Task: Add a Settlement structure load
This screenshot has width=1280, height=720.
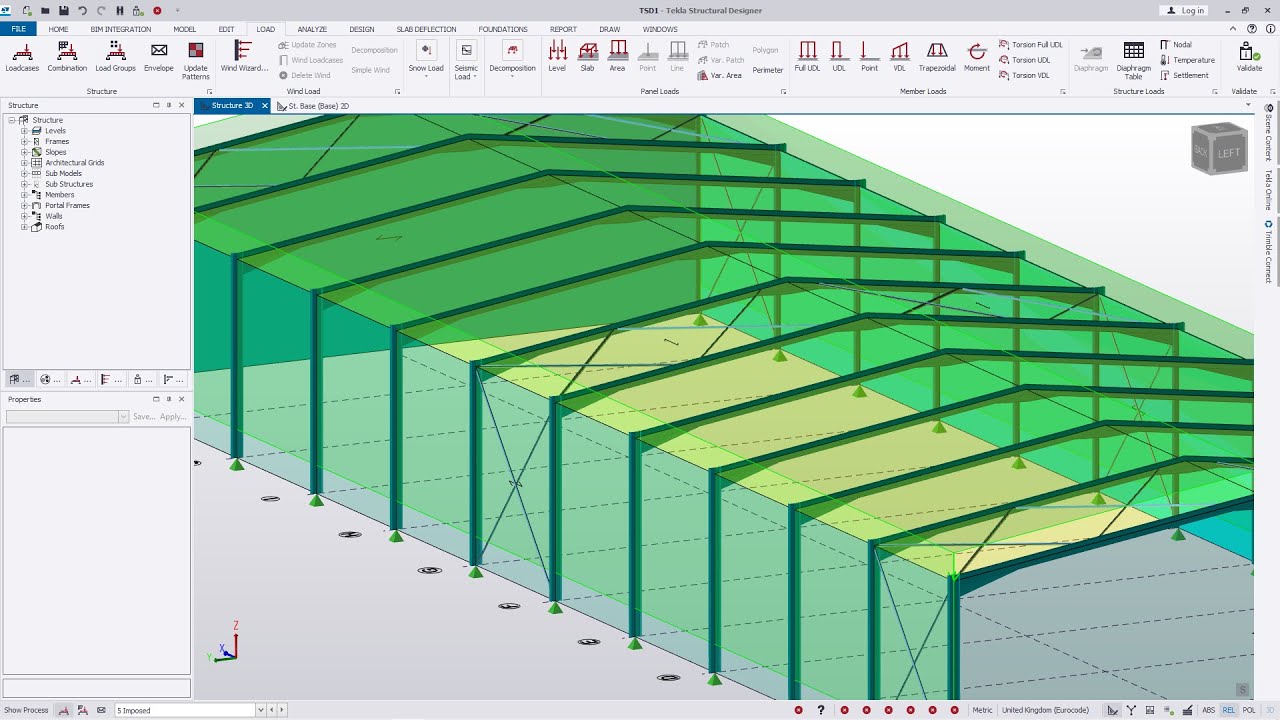Action: 1184,75
